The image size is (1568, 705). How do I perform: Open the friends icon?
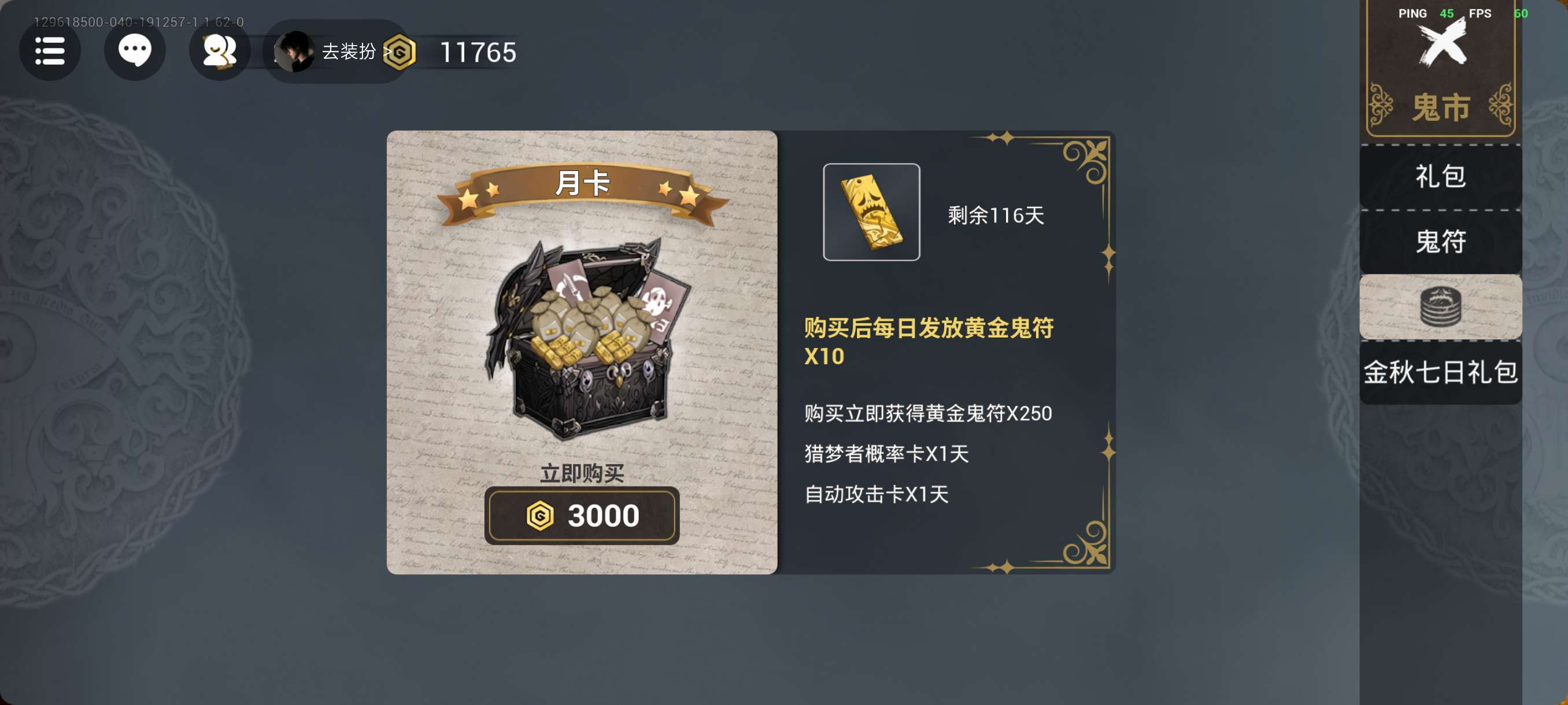(220, 51)
